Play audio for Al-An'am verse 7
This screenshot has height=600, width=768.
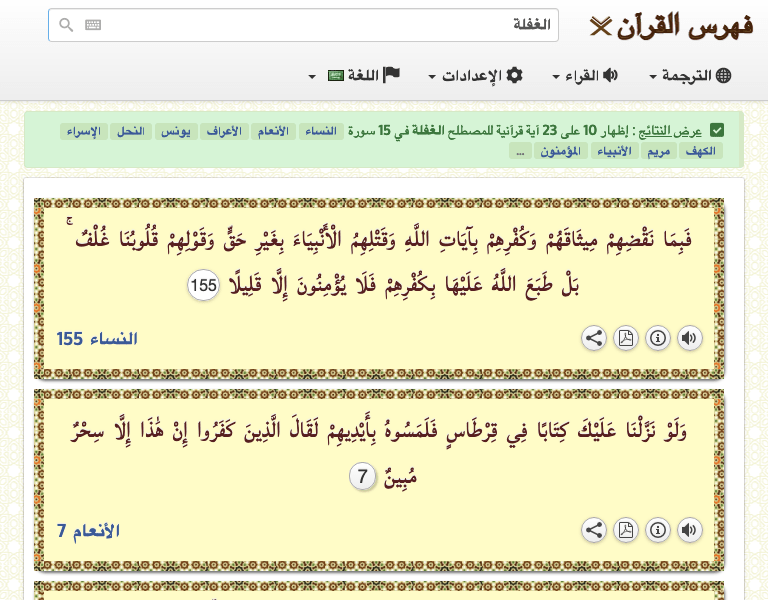click(x=689, y=530)
